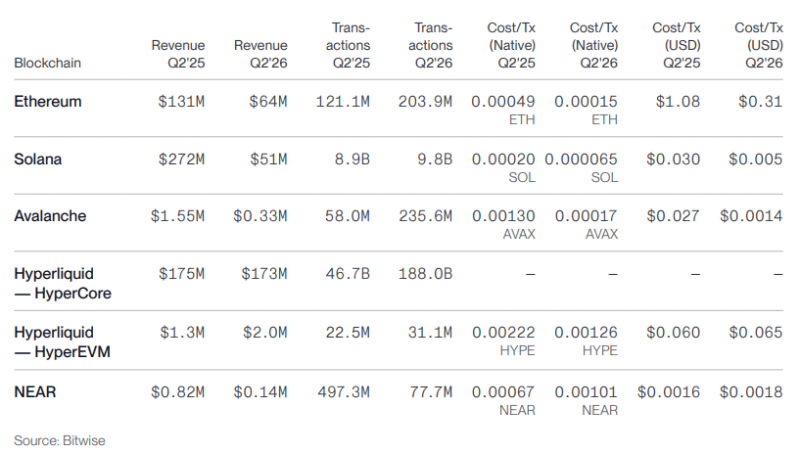The image size is (800, 454).
Task: Click Hyperliquid — HyperCore row label
Action: click(62, 283)
